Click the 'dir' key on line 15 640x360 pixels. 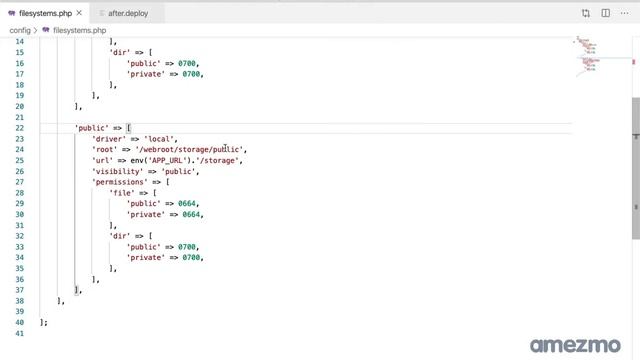click(120, 52)
